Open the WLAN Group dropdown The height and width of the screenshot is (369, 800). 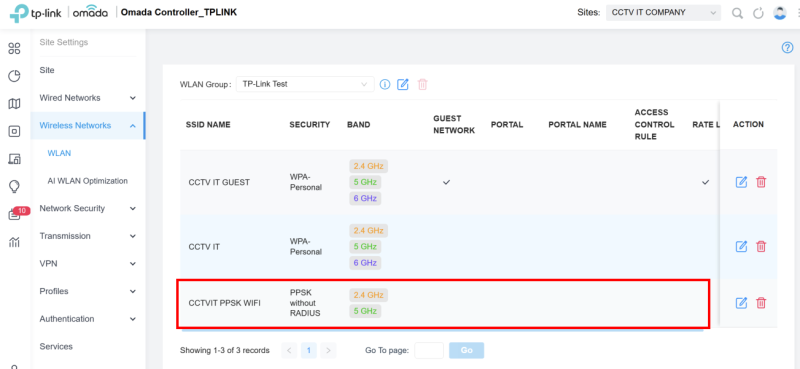(x=305, y=84)
